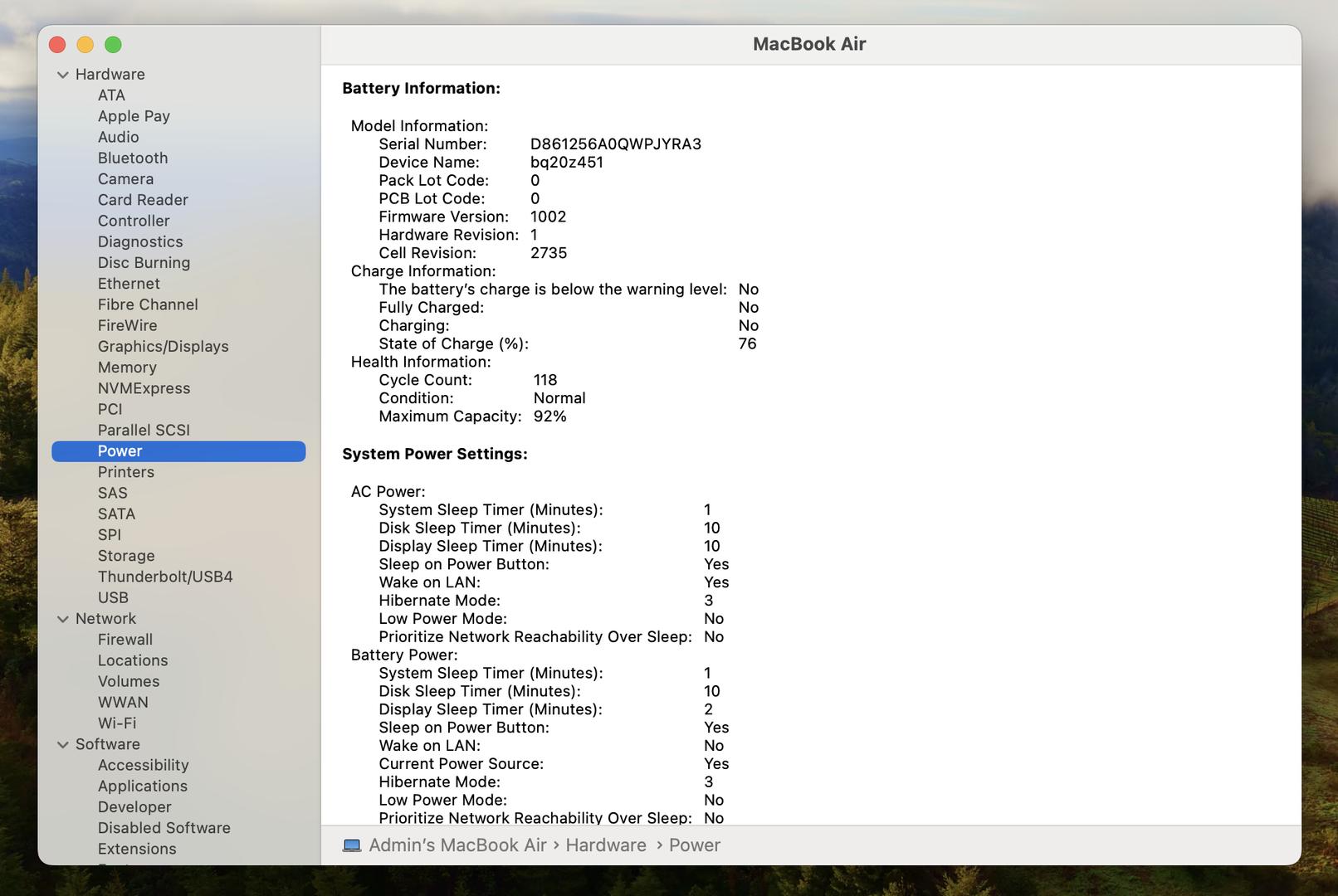Viewport: 1338px width, 896px height.
Task: Click the Hardware section header label
Action: (110, 75)
